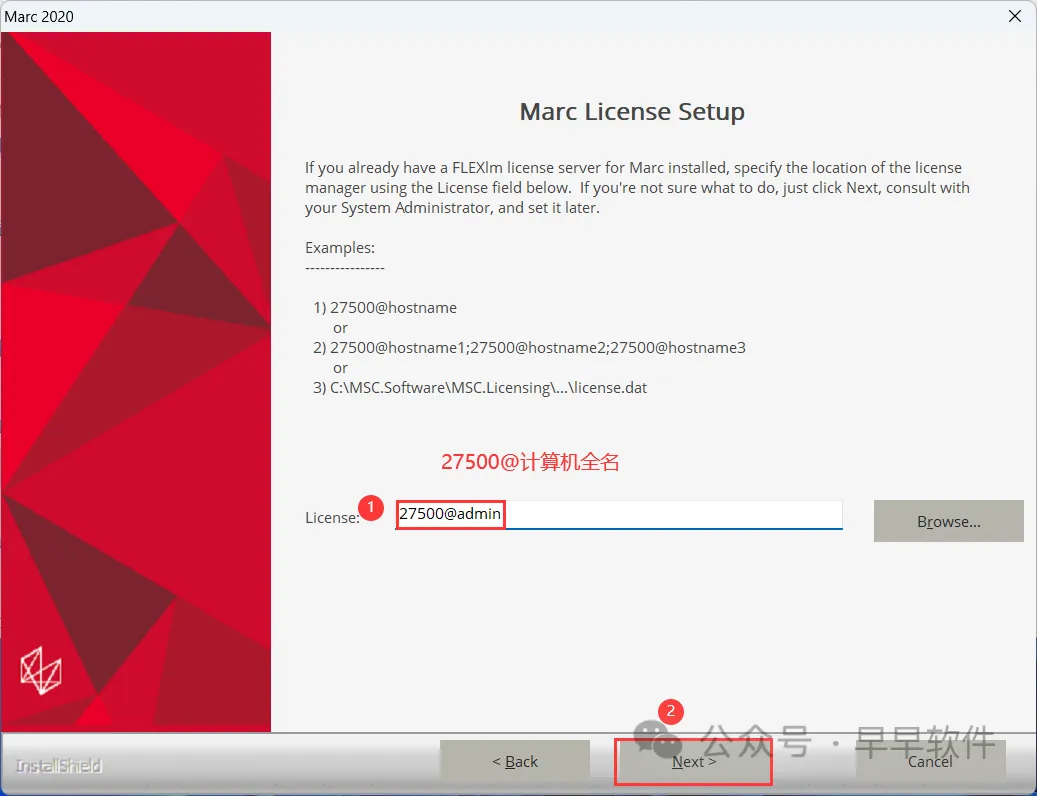
Task: Click the Next button to continue
Action: pos(693,762)
